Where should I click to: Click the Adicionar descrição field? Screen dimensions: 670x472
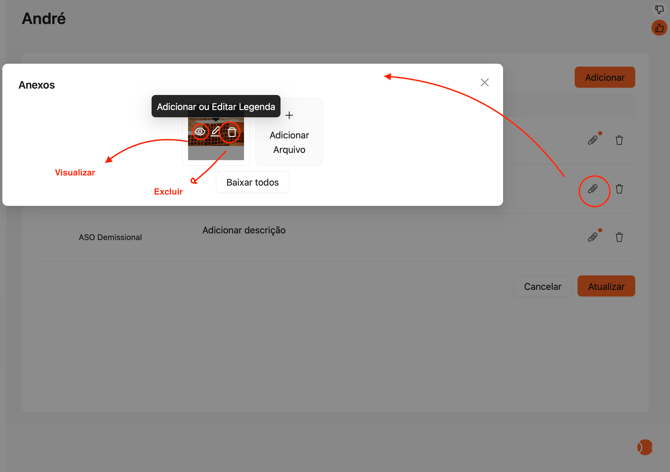point(244,230)
